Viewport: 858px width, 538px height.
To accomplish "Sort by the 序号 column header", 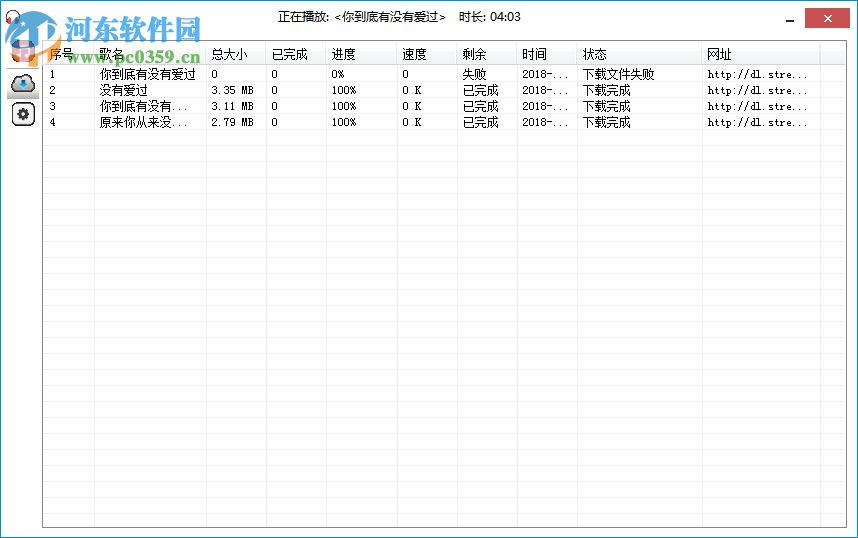I will (x=68, y=54).
